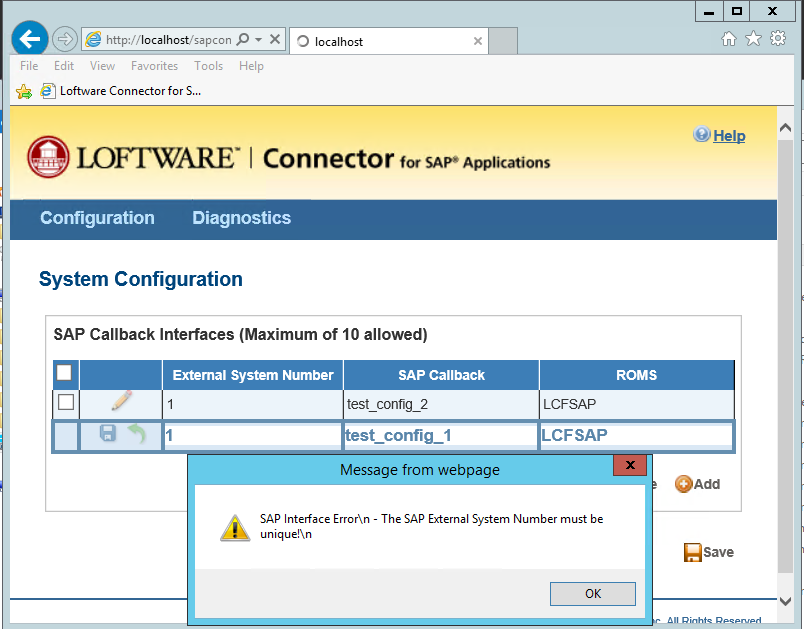Click the Loftware logo emblem
Screen dimensions: 804x629
pos(48,157)
